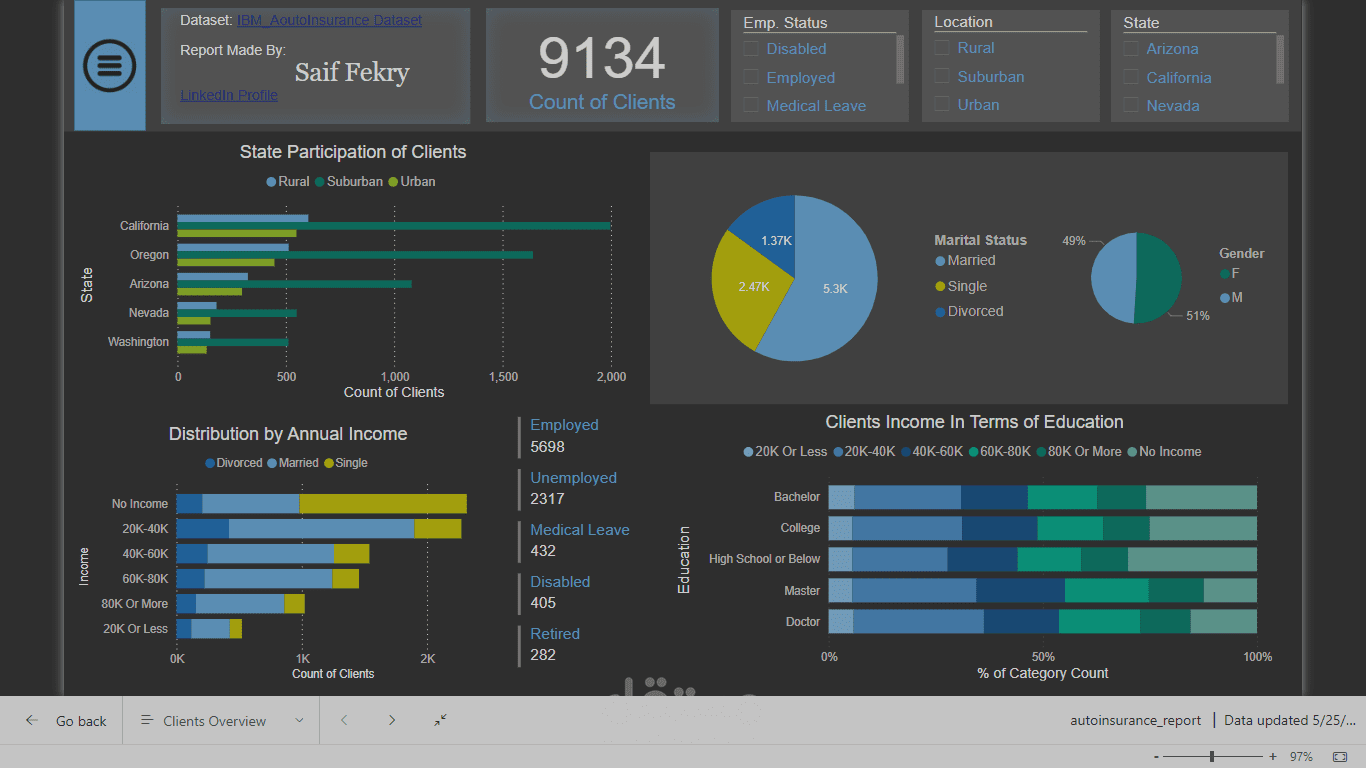
Task: Click the Go back arrow button
Action: [x=66, y=720]
